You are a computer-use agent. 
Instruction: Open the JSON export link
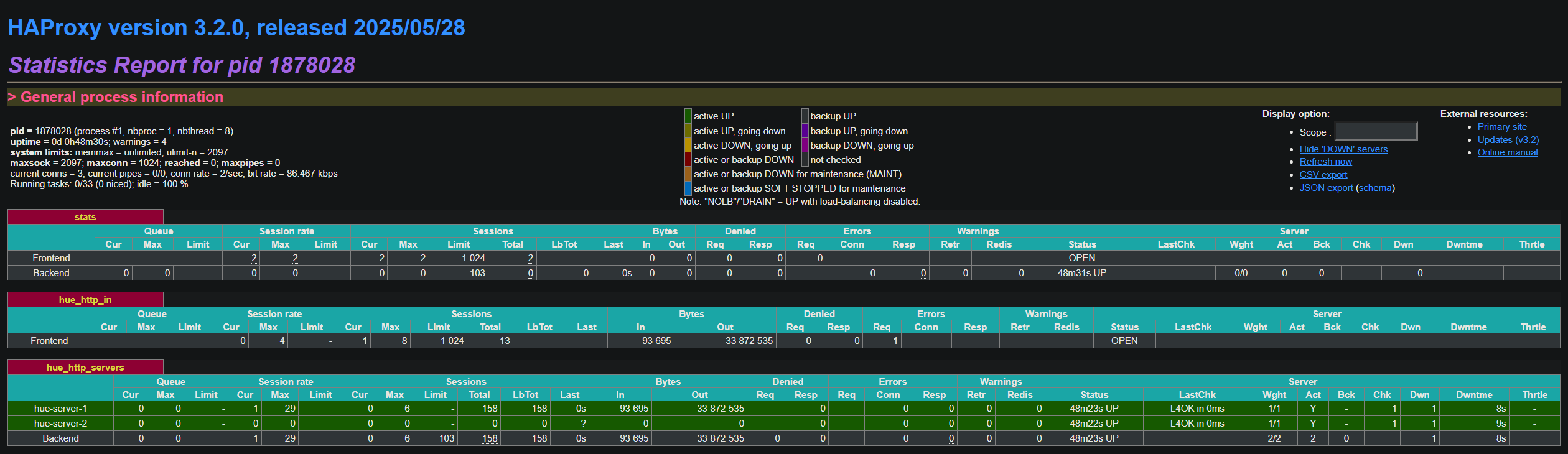point(1326,188)
